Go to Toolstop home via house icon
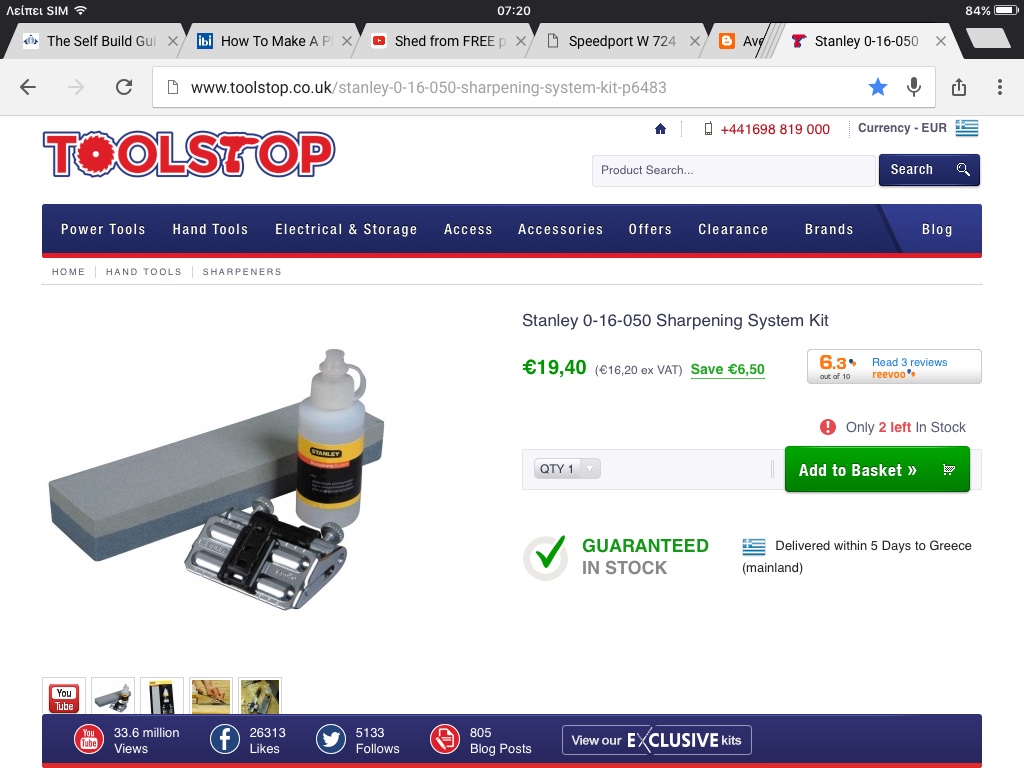Viewport: 1024px width, 768px height. (660, 129)
